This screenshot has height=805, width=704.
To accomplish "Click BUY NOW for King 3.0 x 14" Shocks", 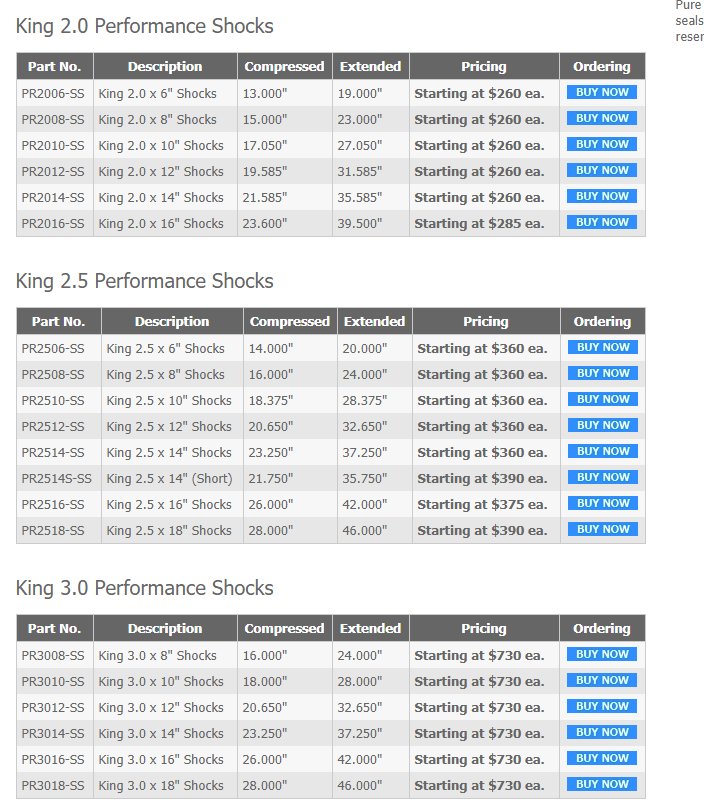I will tap(602, 733).
